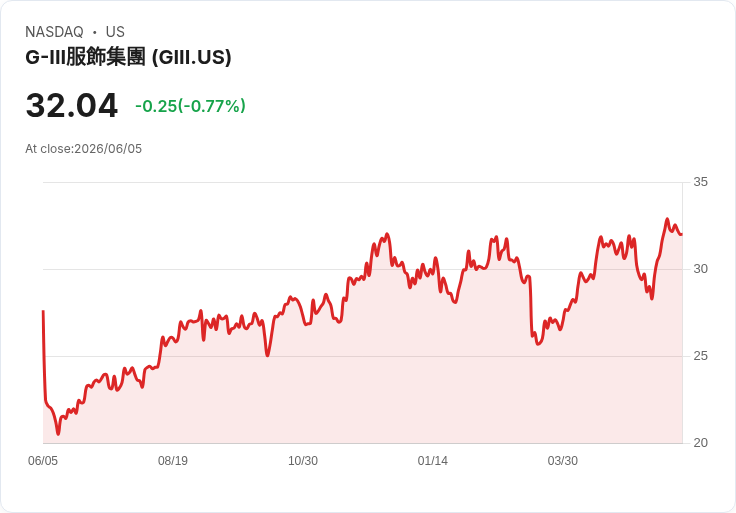
Task: Click the 20 value on price axis
Action: pyautogui.click(x=700, y=443)
